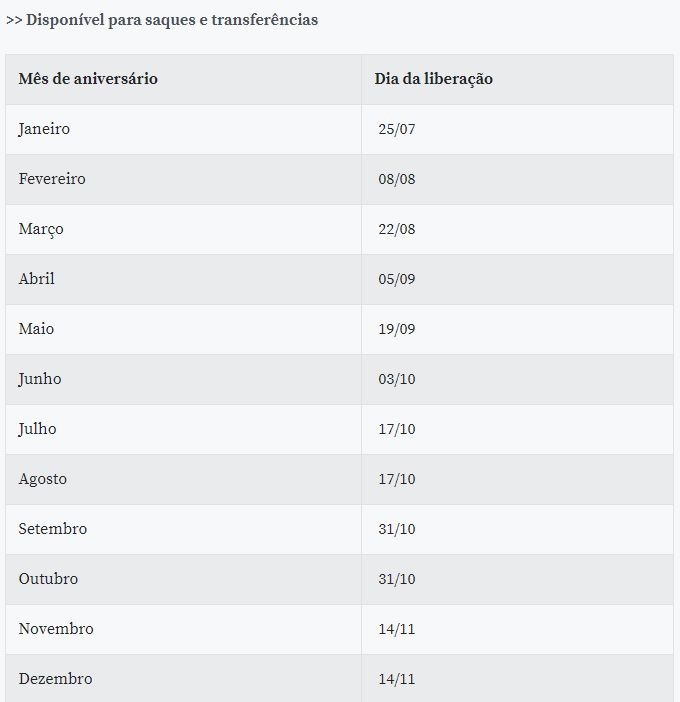Select the Janeiro row label

tap(44, 129)
